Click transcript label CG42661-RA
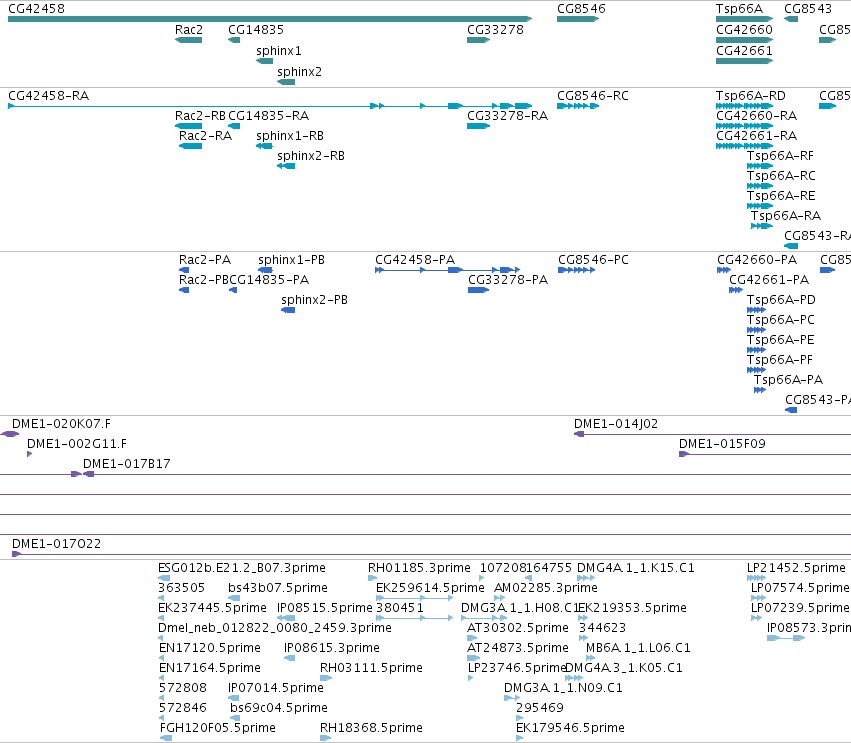The width and height of the screenshot is (851, 743). click(756, 136)
